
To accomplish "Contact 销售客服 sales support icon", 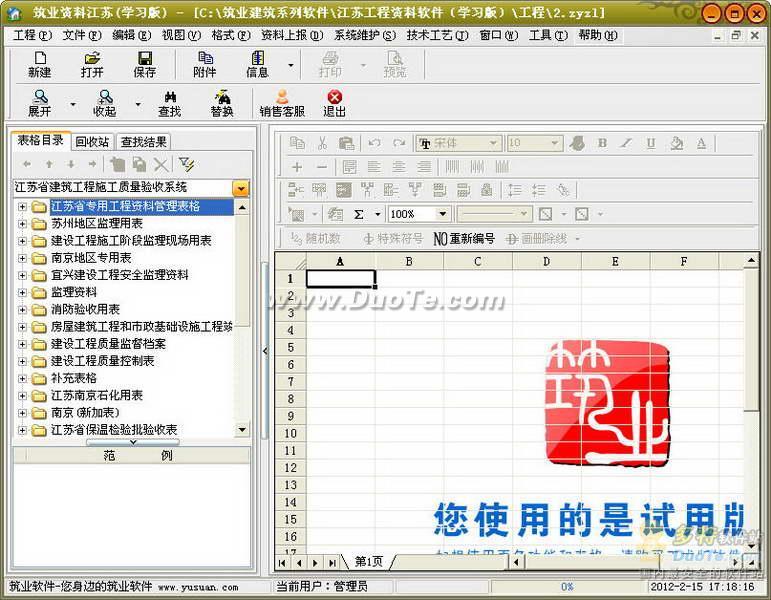I will pyautogui.click(x=282, y=103).
